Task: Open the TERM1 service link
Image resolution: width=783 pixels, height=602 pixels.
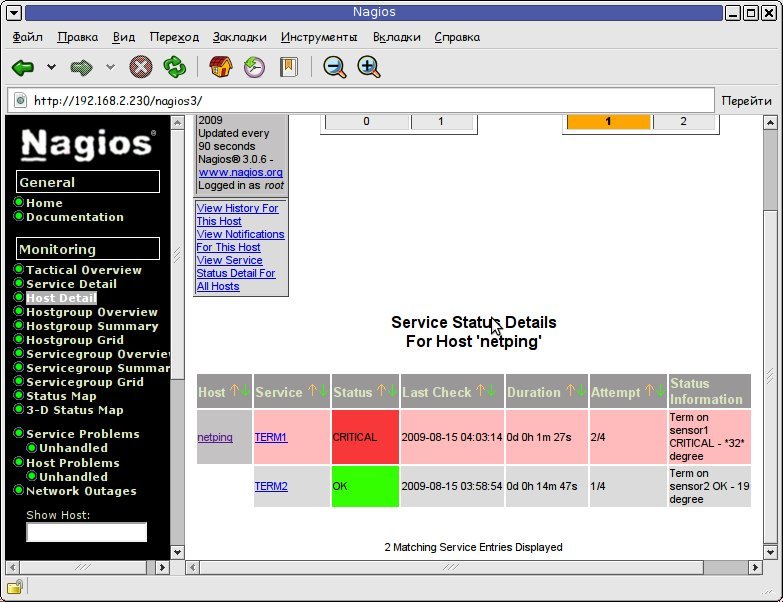Action: [271, 437]
